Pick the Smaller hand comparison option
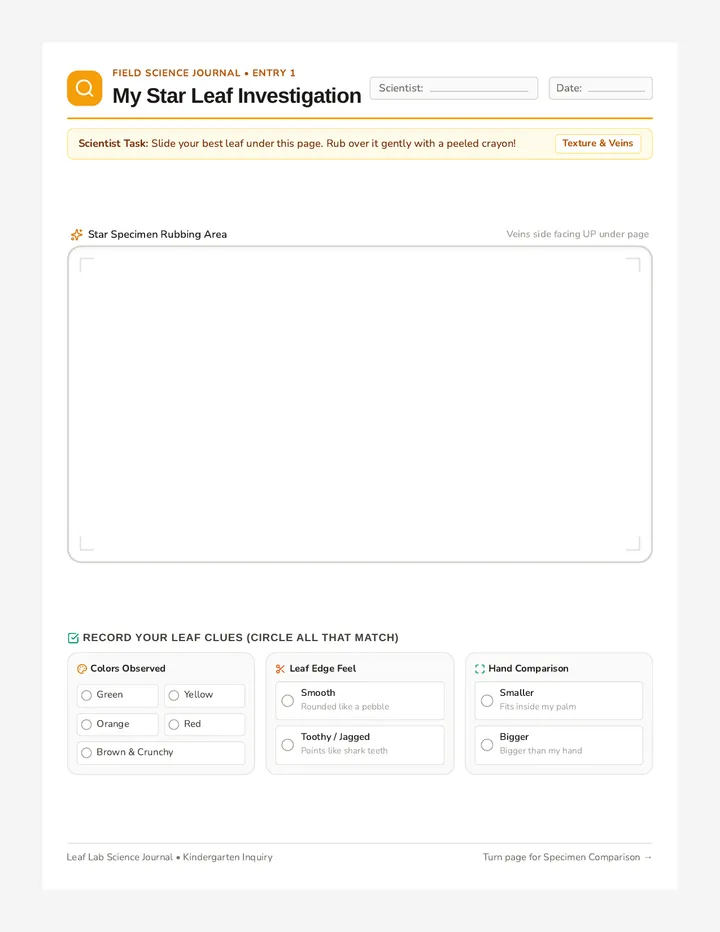 [x=559, y=700]
